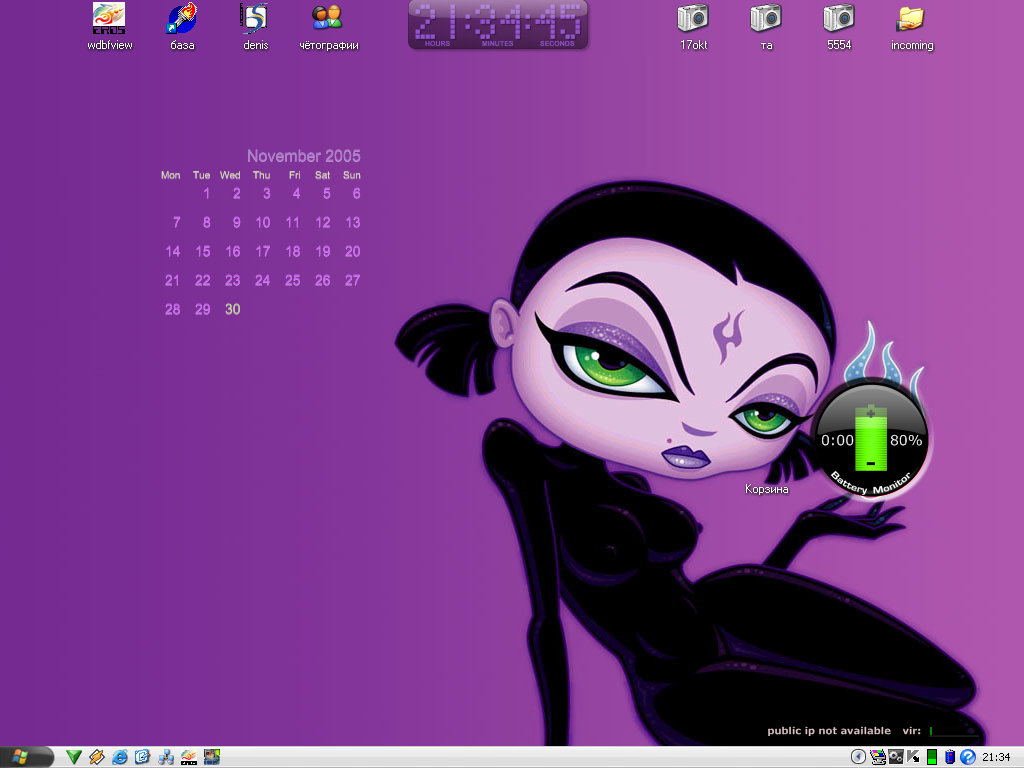This screenshot has height=768, width=1024.
Task: Expand hidden system tray icons arrow
Action: (x=858, y=757)
